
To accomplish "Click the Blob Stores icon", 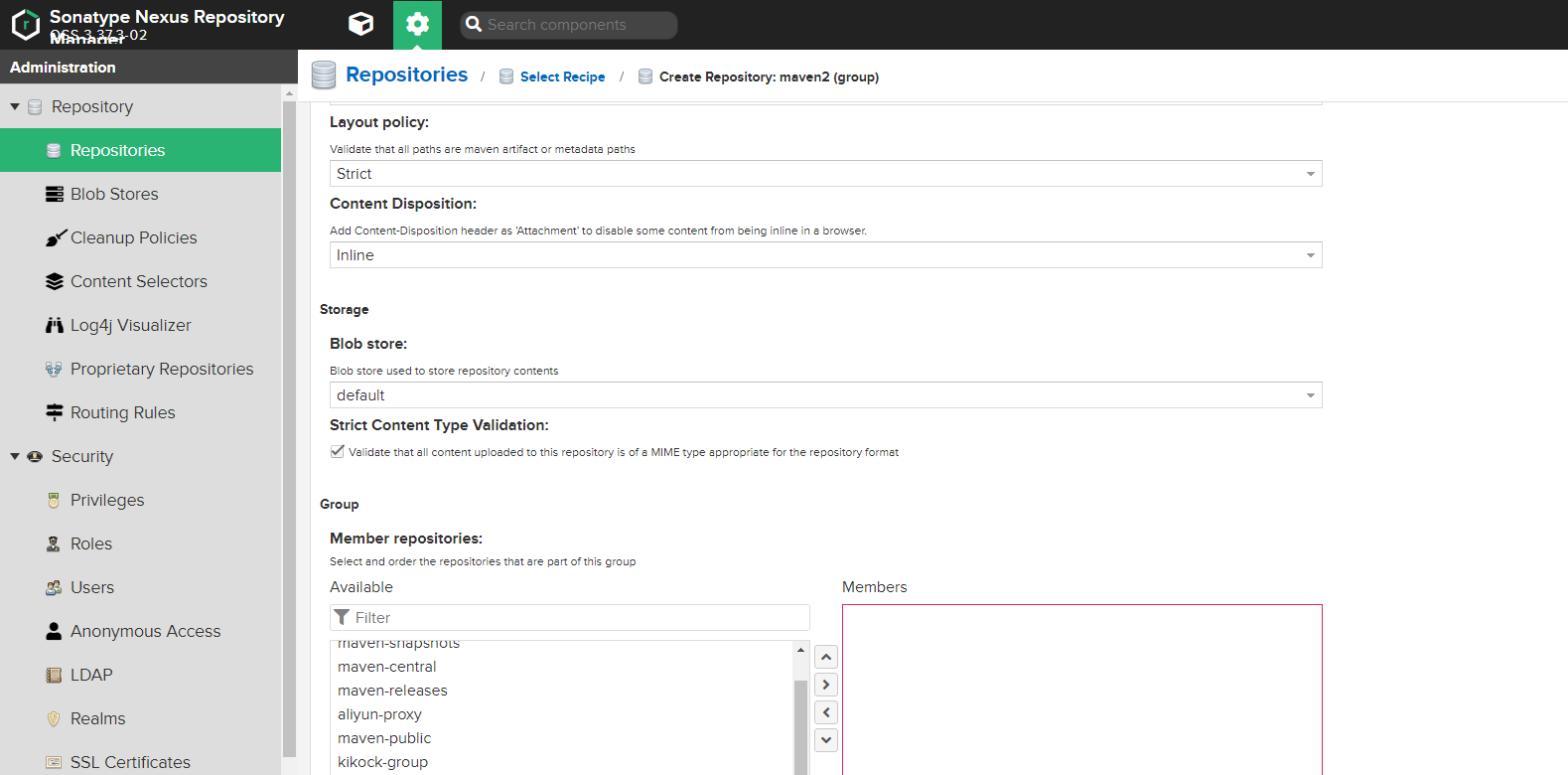I will point(55,194).
